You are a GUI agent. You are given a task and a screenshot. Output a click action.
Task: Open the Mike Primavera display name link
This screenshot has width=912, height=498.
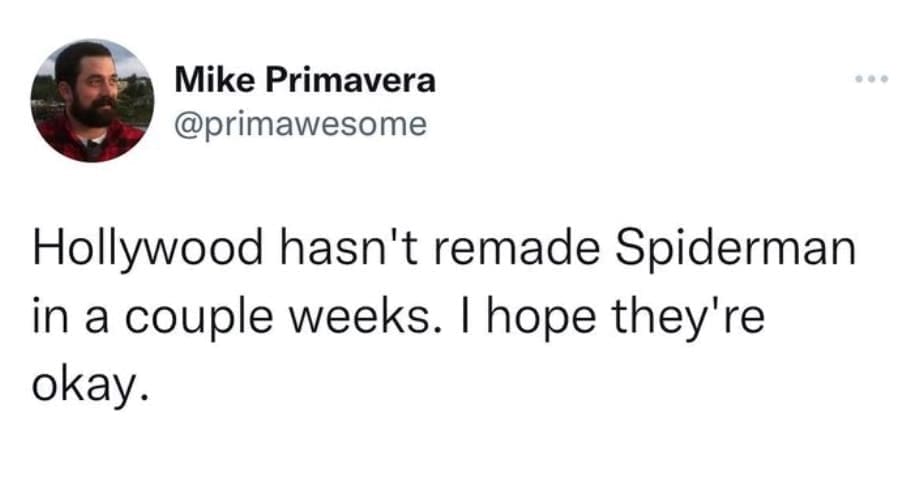pos(305,80)
